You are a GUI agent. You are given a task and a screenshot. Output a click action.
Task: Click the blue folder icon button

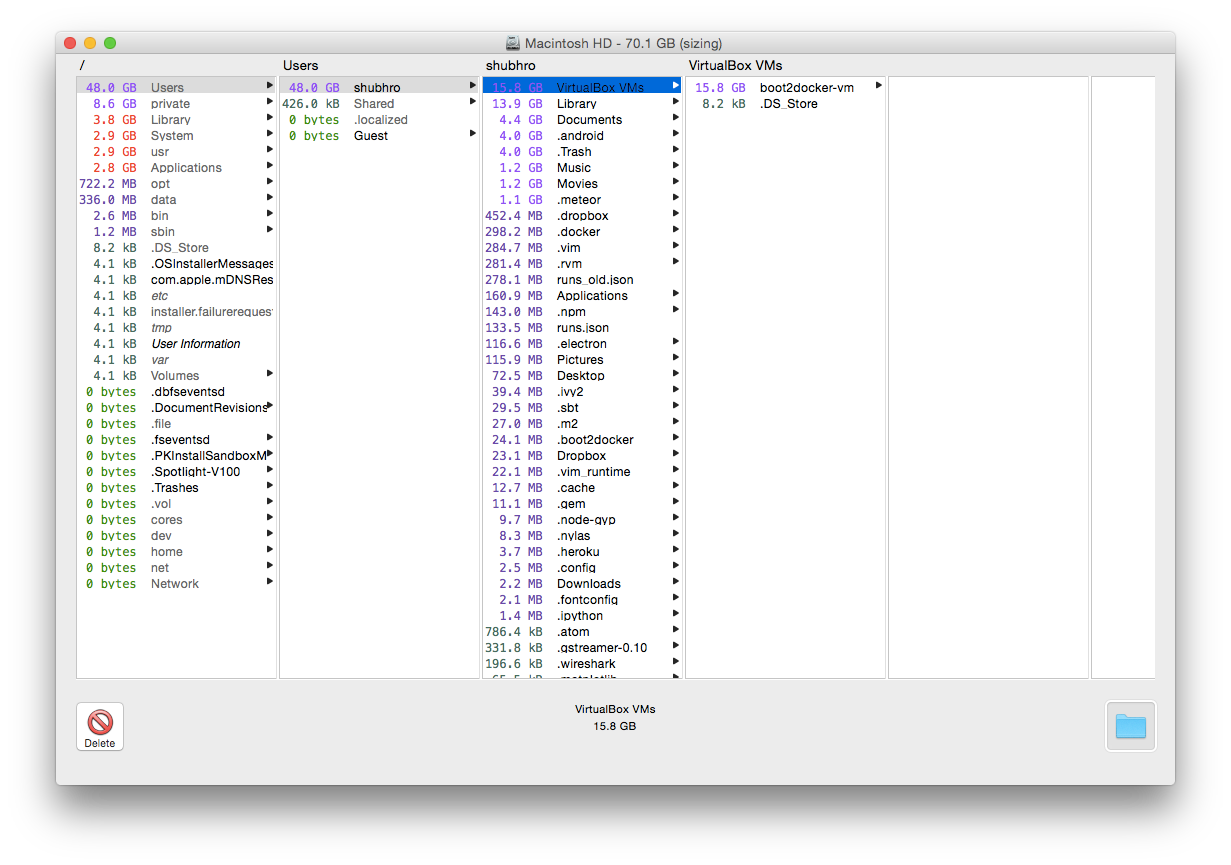pyautogui.click(x=1130, y=726)
